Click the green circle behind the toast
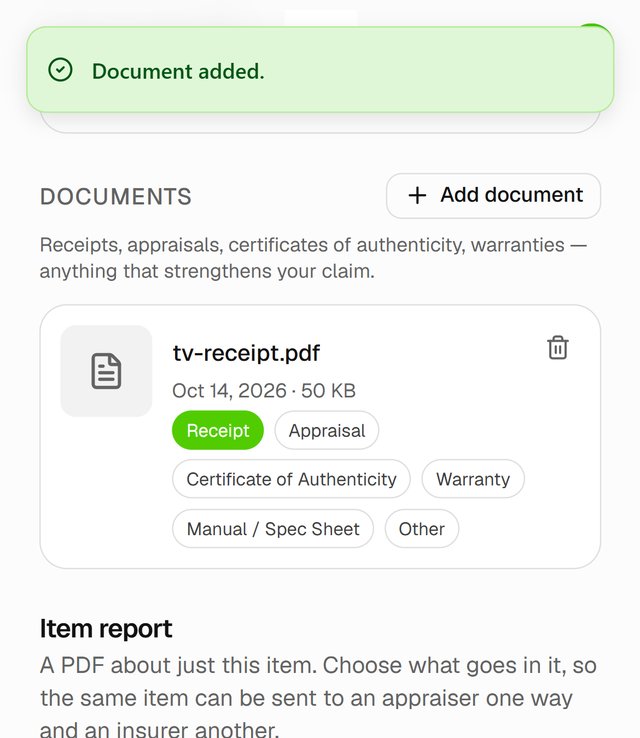Viewport: 640px width, 738px height. coord(594,25)
